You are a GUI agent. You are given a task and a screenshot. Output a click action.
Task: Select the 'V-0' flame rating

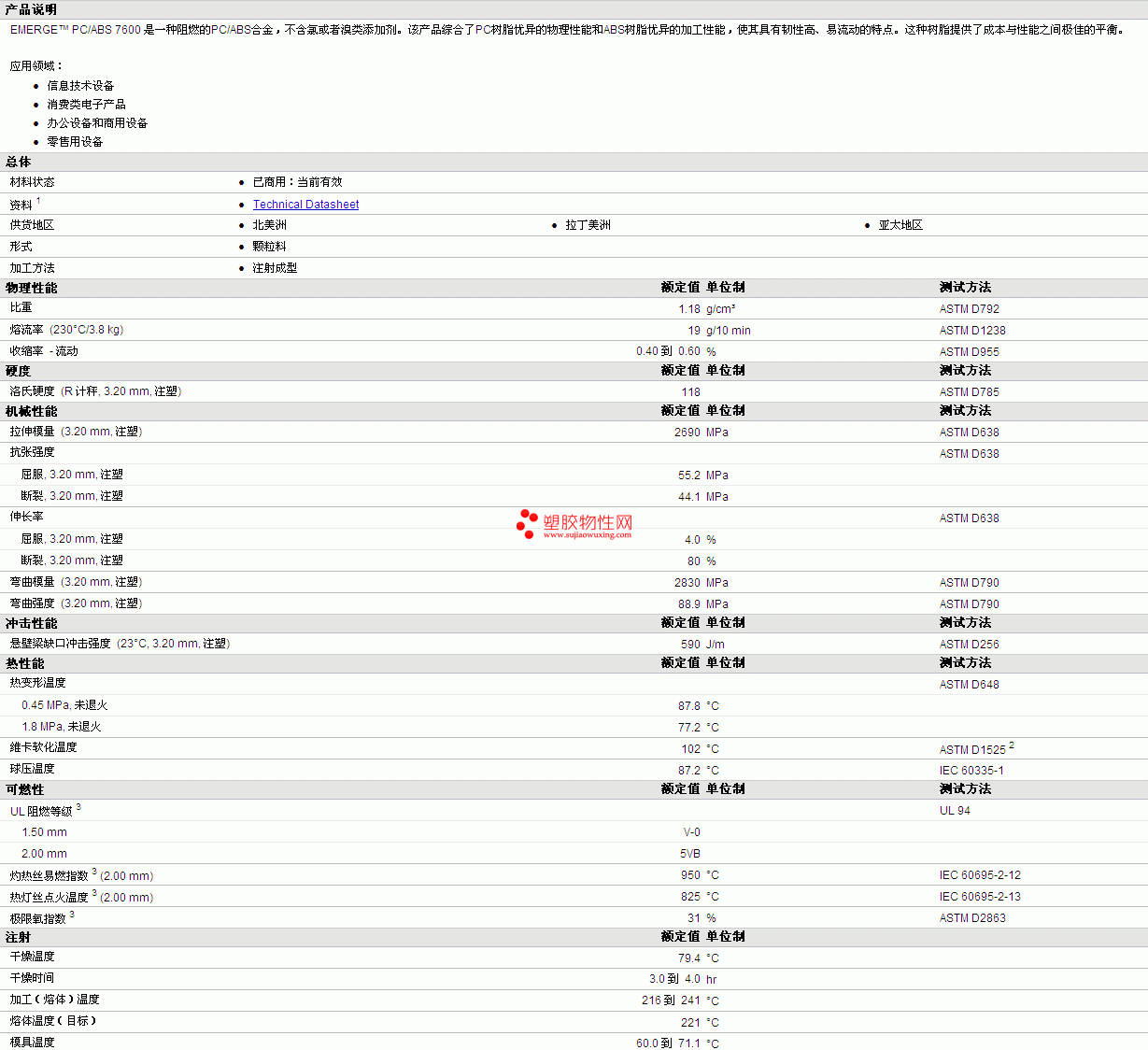click(692, 832)
